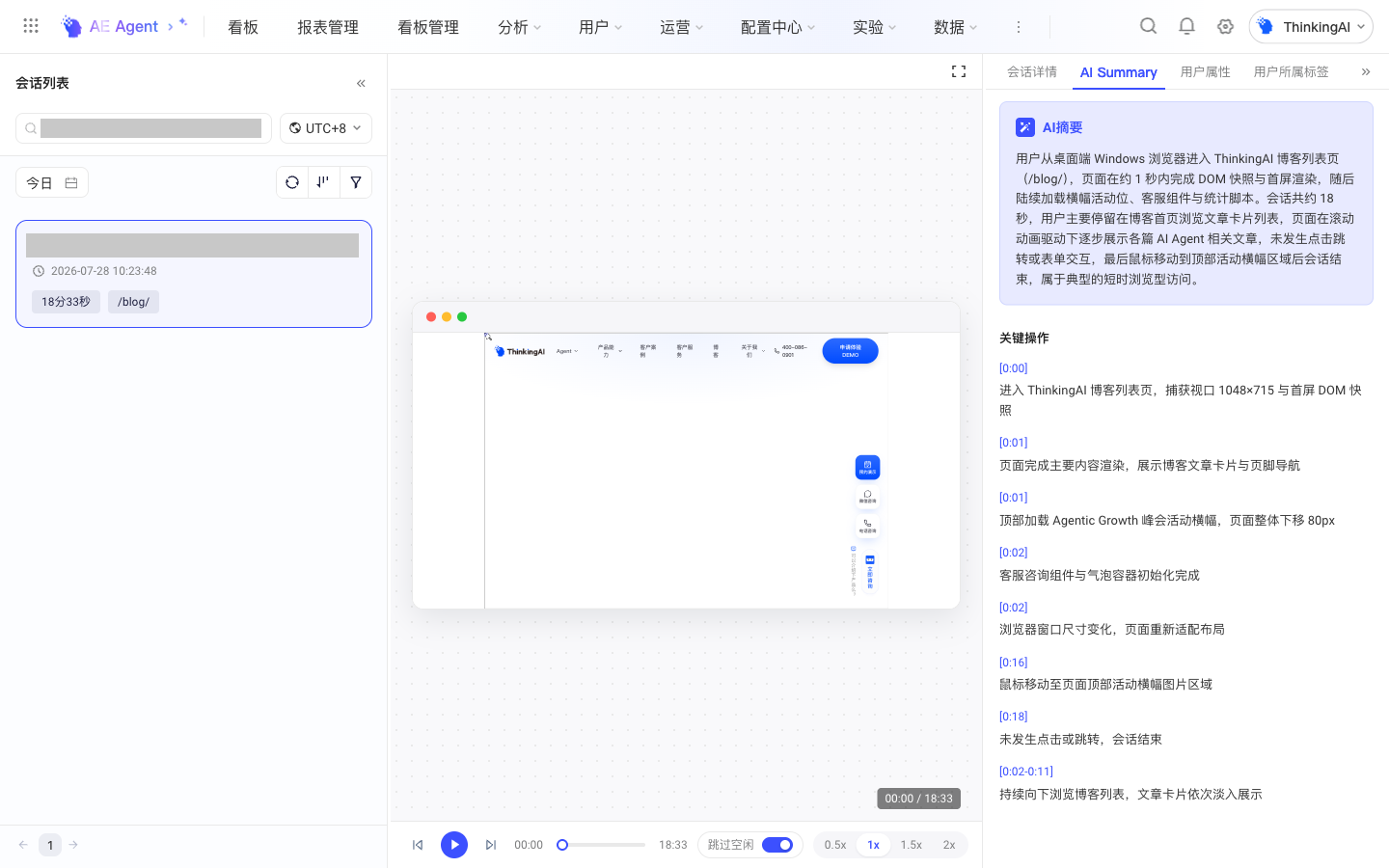Screen dimensions: 1389x868
Task: Jump to the [0:02-0:11] timestamp
Action: click(1026, 772)
